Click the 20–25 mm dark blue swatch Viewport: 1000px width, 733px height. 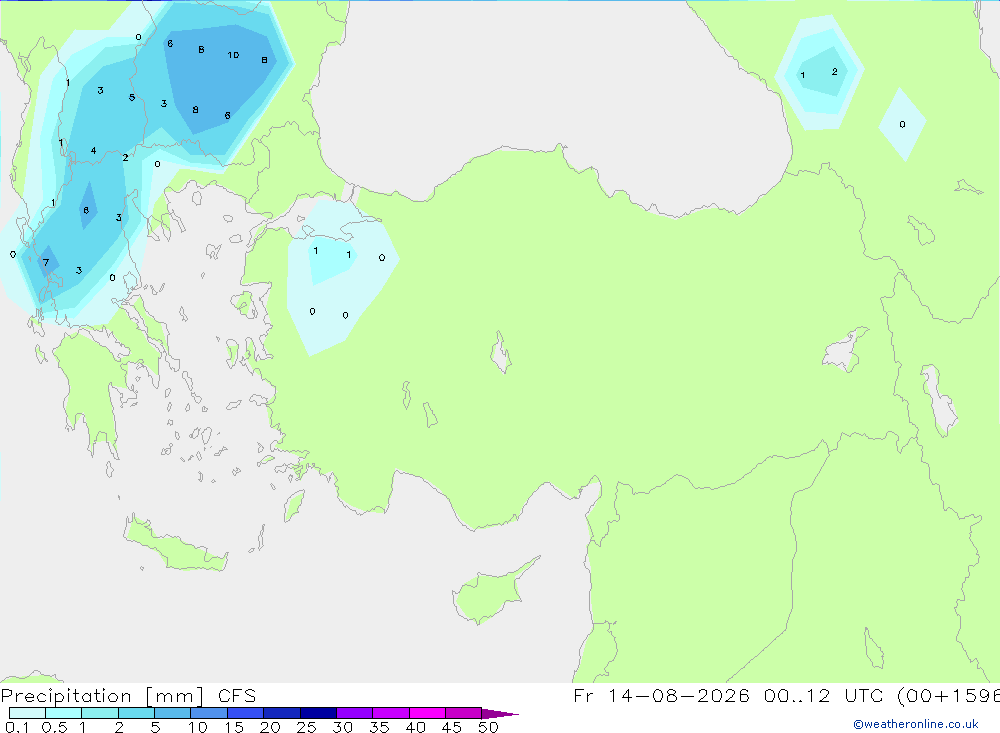(282, 713)
